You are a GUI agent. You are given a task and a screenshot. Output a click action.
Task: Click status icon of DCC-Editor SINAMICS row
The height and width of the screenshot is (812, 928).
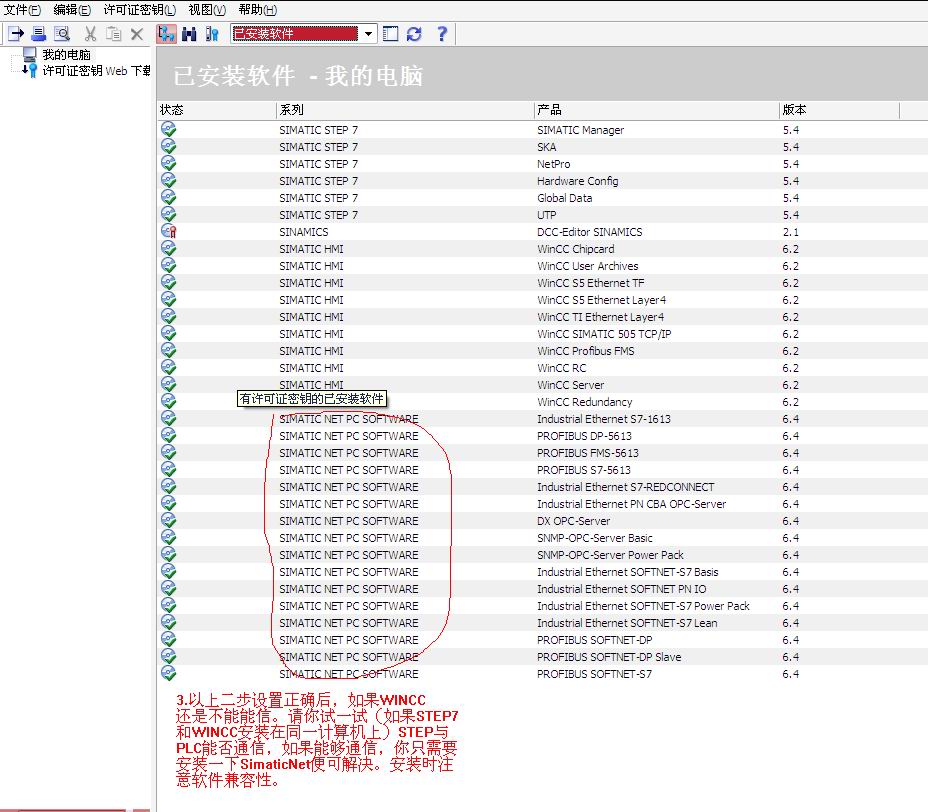(169, 231)
